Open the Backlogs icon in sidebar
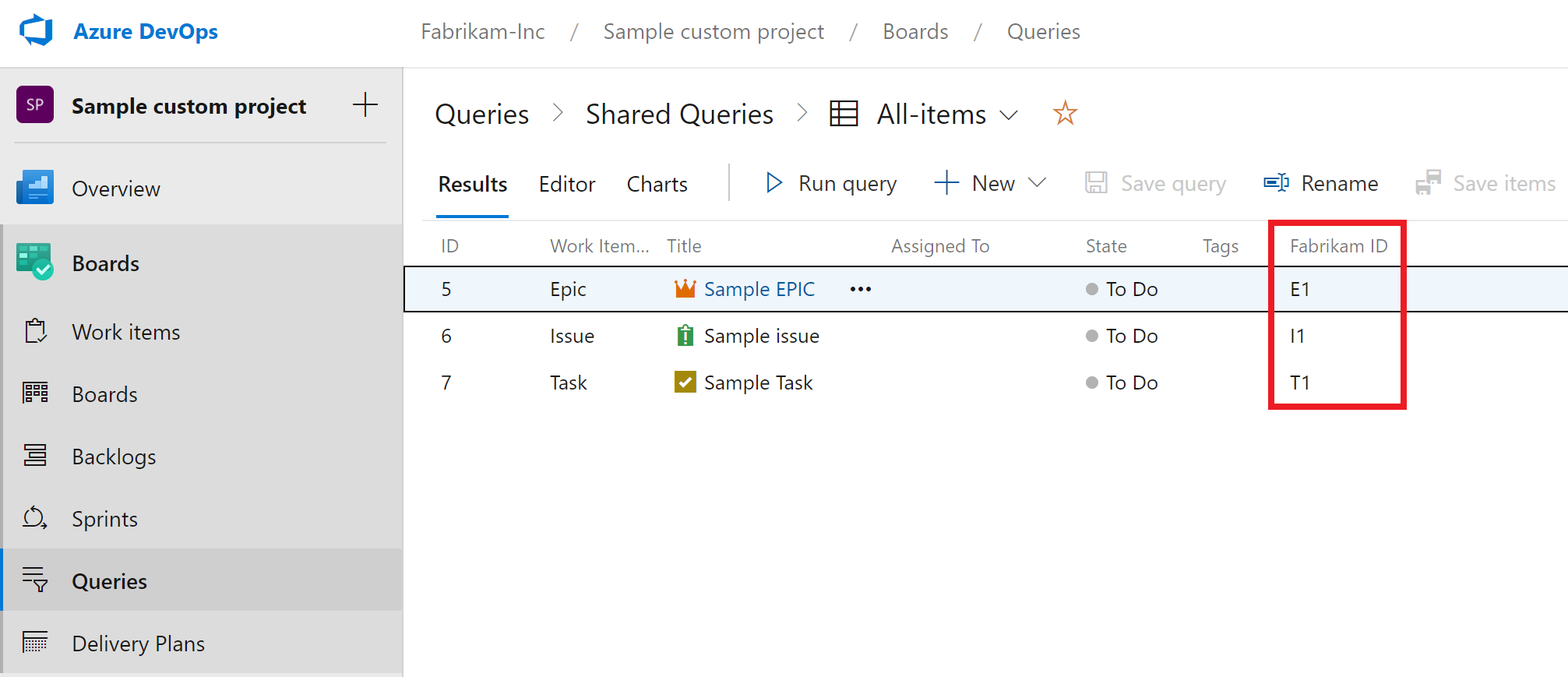Viewport: 1568px width, 677px height. tap(35, 455)
